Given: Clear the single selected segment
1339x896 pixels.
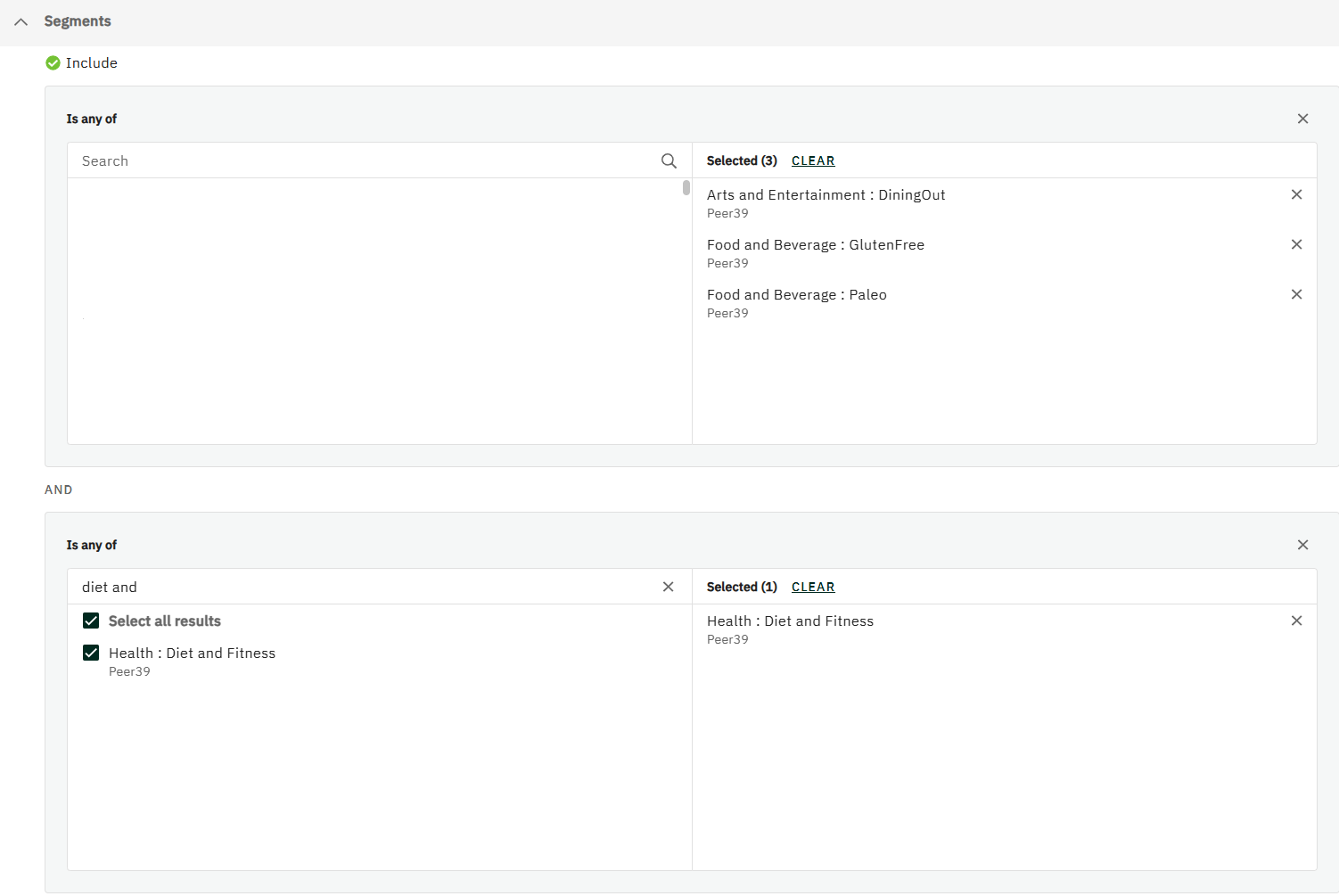Looking at the screenshot, I should coord(813,587).
